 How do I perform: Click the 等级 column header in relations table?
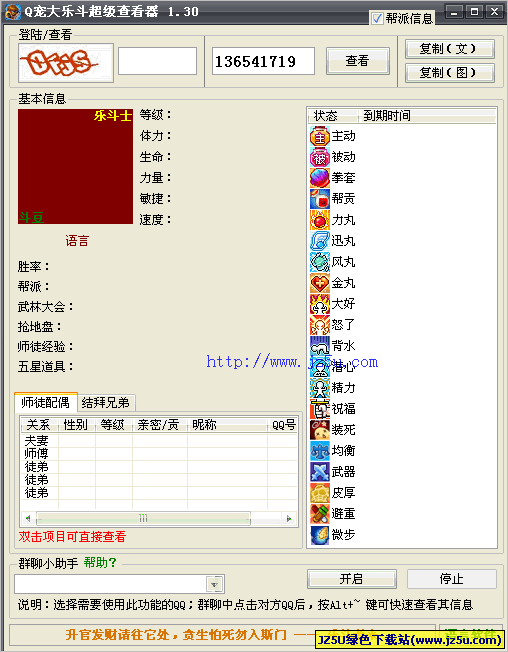tap(113, 425)
